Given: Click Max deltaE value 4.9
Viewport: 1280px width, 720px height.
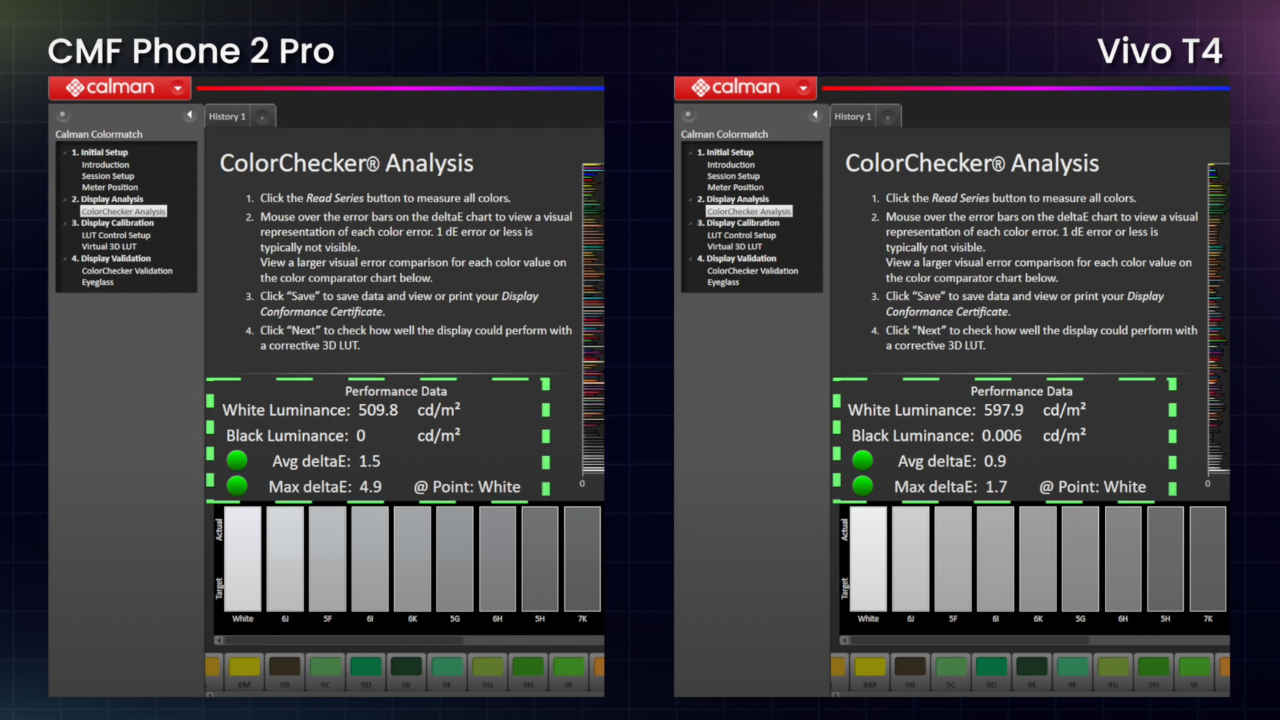Looking at the screenshot, I should [370, 487].
